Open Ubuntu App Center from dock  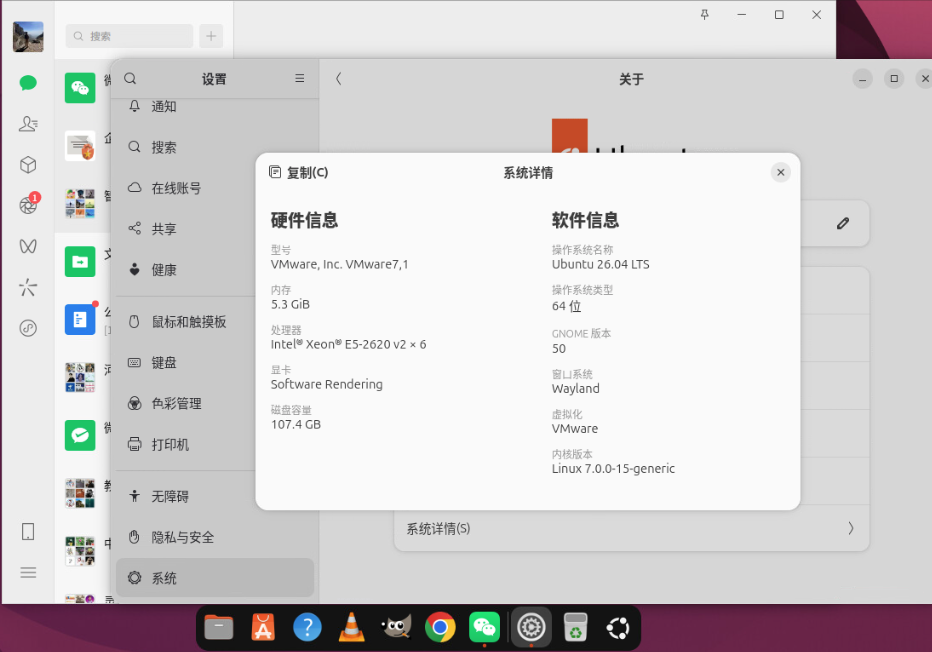tap(263, 628)
